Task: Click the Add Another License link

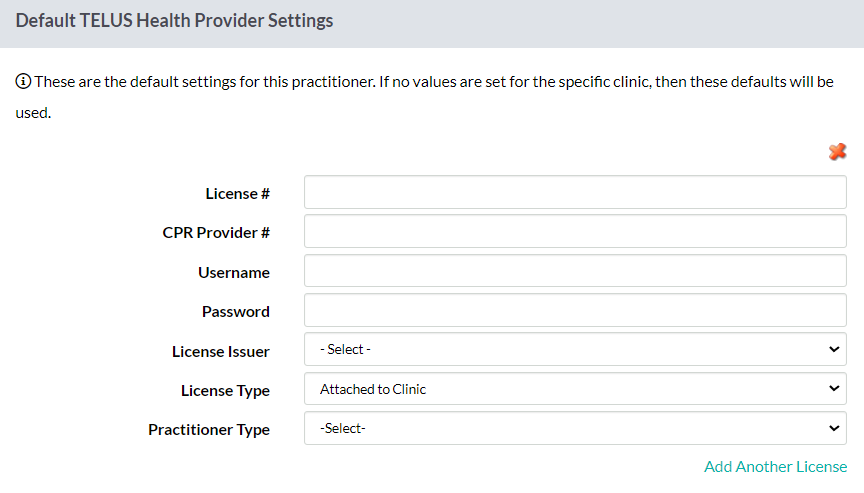Action: [775, 467]
